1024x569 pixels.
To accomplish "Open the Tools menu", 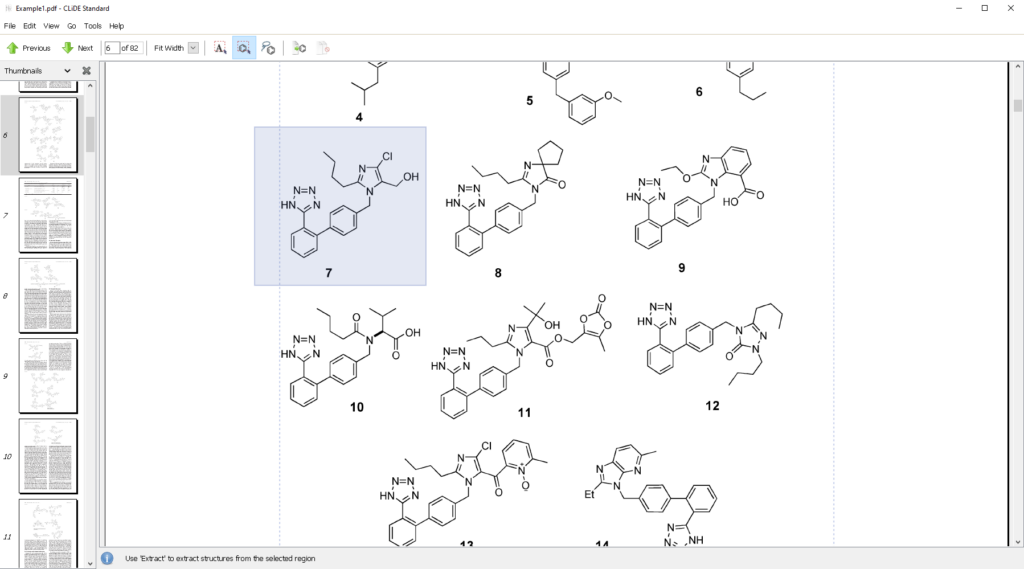I will [92, 26].
